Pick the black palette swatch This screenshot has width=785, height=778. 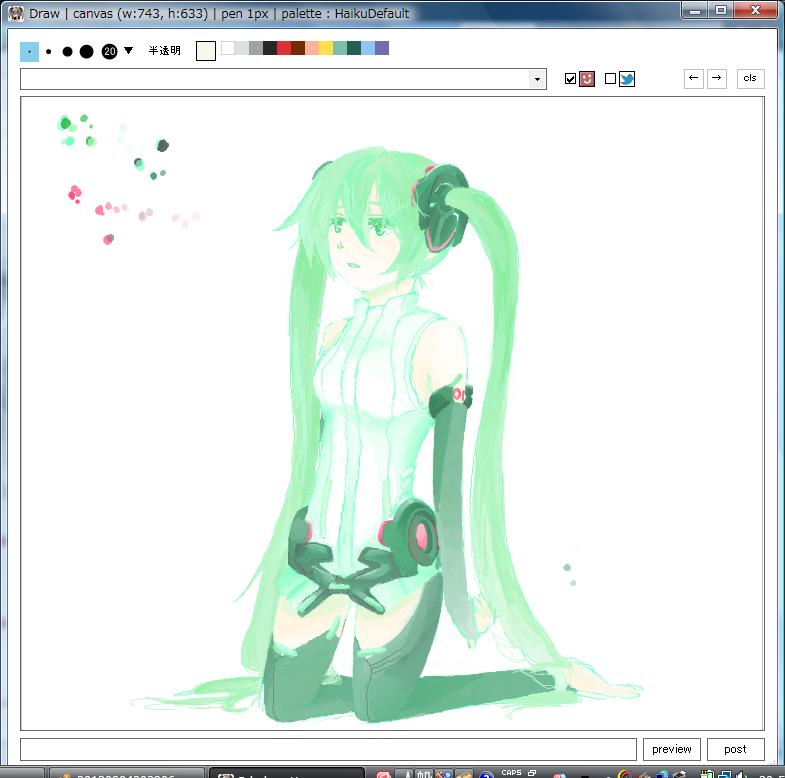point(270,48)
